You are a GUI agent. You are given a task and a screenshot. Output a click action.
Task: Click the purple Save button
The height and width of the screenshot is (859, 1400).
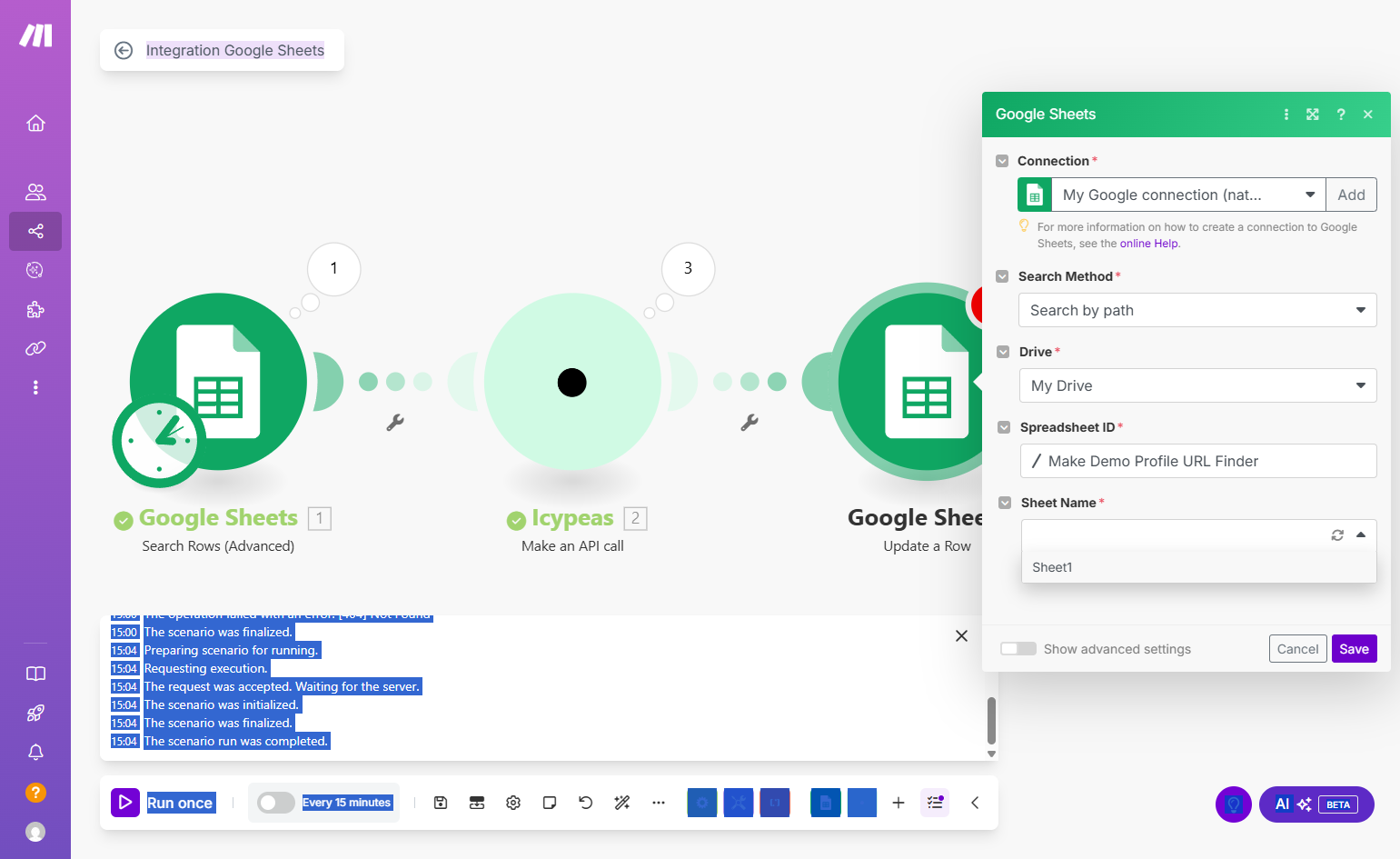point(1354,649)
